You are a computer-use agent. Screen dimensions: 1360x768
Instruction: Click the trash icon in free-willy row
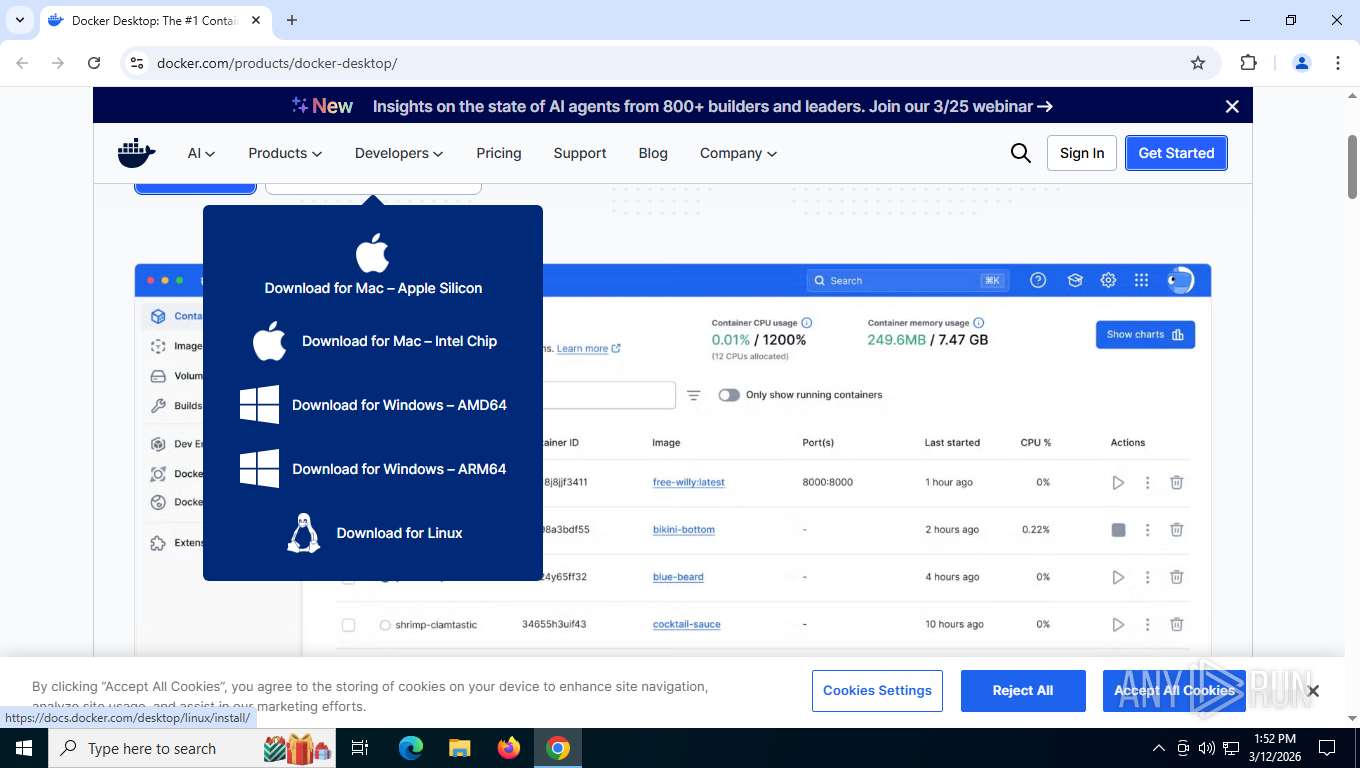pyautogui.click(x=1177, y=482)
